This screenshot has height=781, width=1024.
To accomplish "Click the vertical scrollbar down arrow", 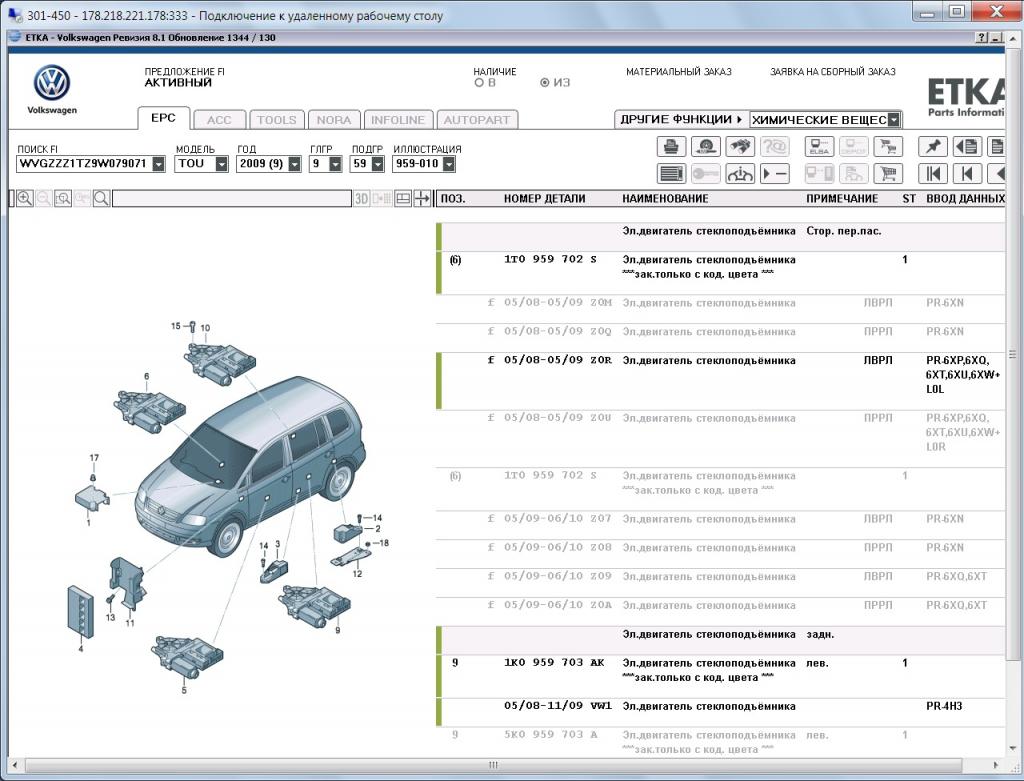I will (1012, 748).
